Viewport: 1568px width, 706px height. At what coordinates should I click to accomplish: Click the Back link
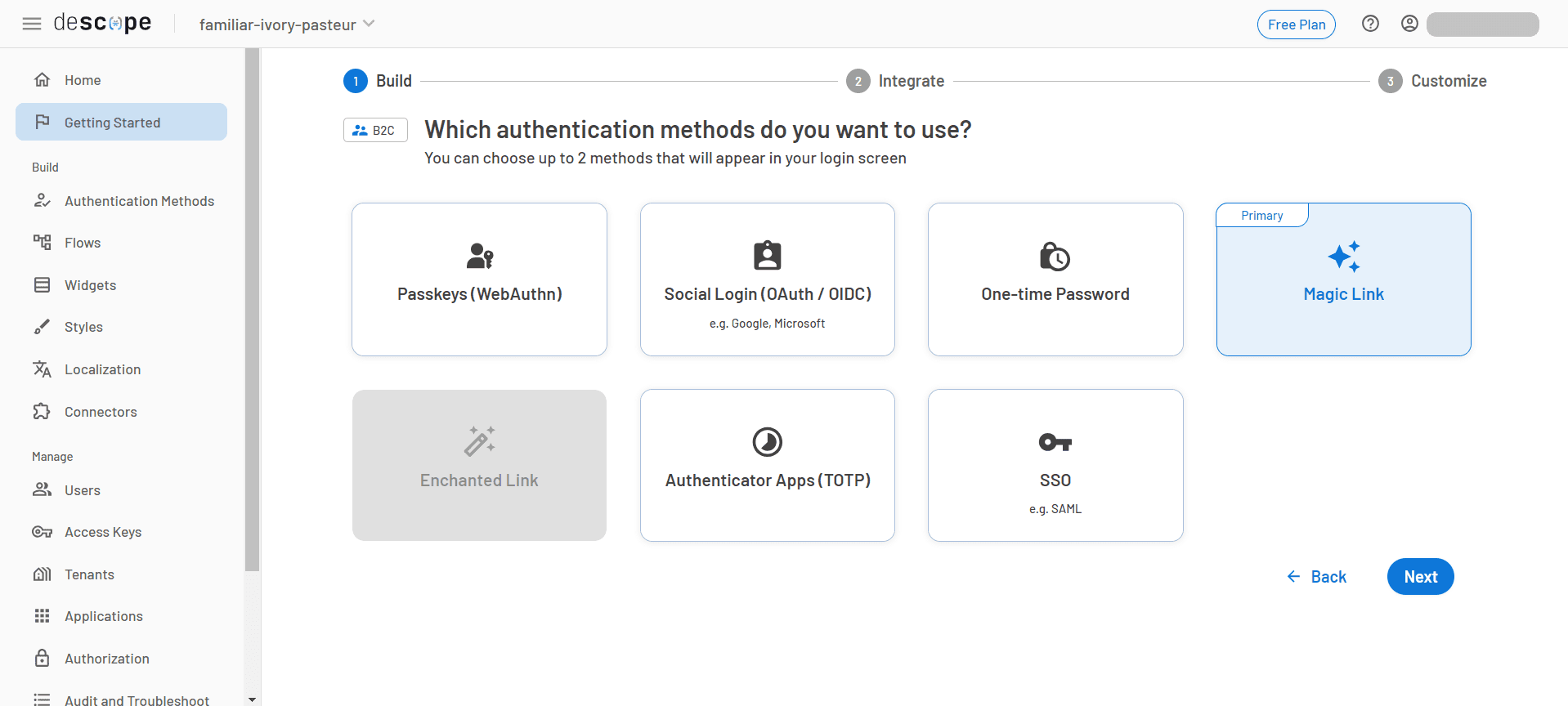[x=1316, y=577]
